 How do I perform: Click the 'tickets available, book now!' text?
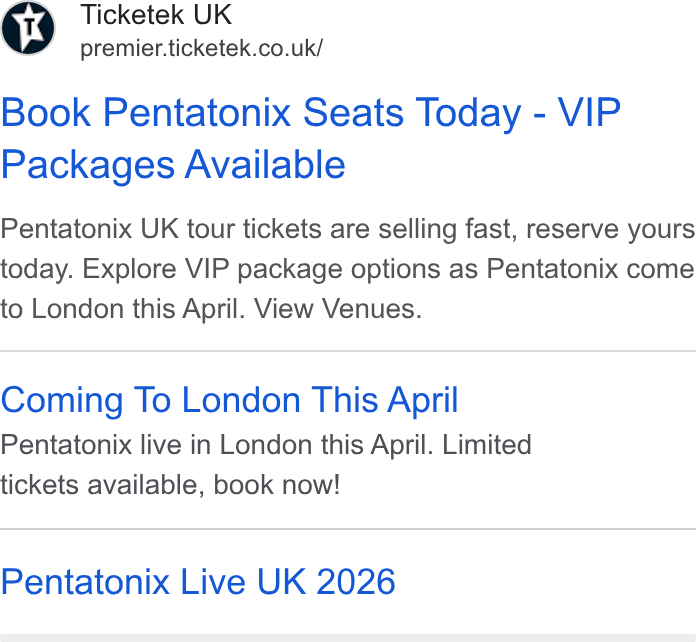170,485
